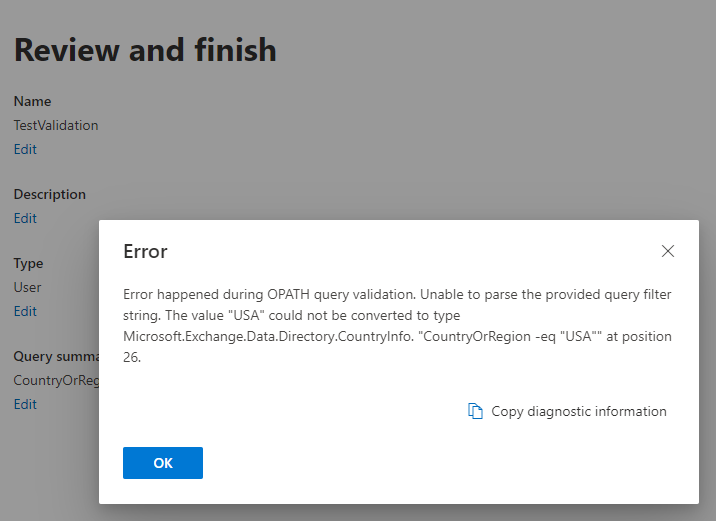
Task: Click the Type field label
Action: click(28, 264)
